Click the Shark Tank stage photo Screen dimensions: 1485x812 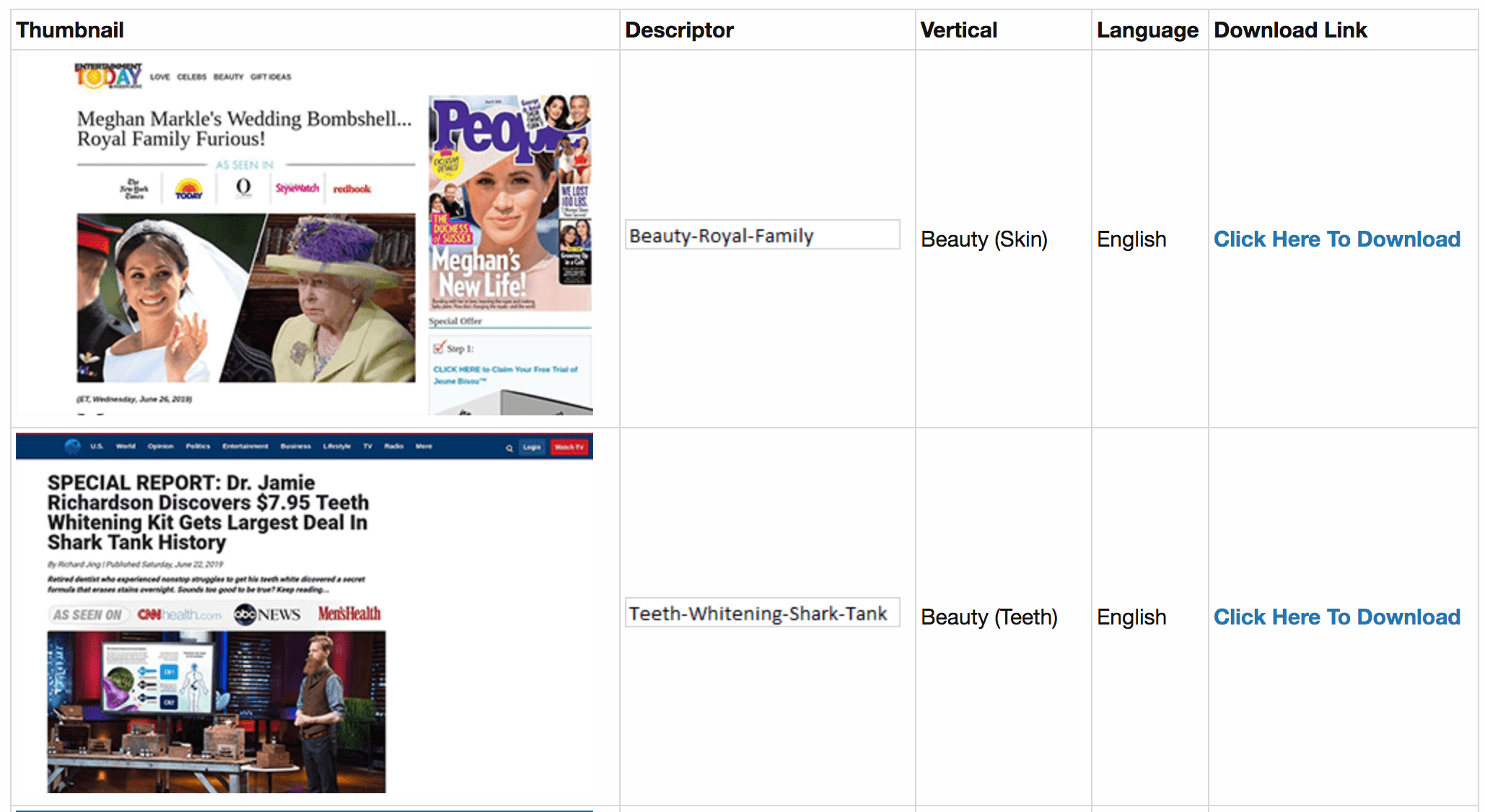click(216, 712)
